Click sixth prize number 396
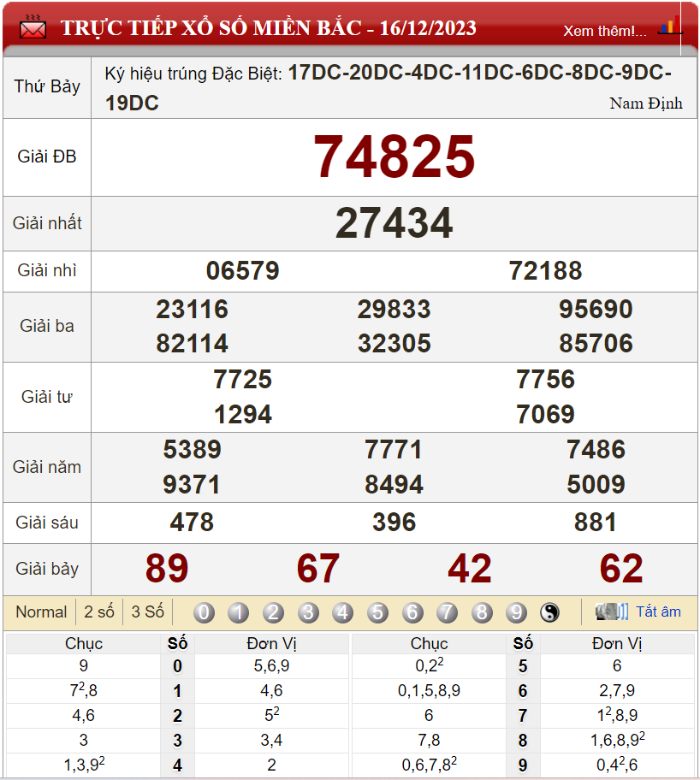700x780 pixels. (x=394, y=523)
